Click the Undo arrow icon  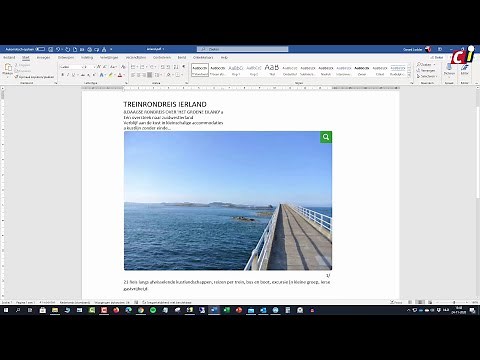point(58,49)
